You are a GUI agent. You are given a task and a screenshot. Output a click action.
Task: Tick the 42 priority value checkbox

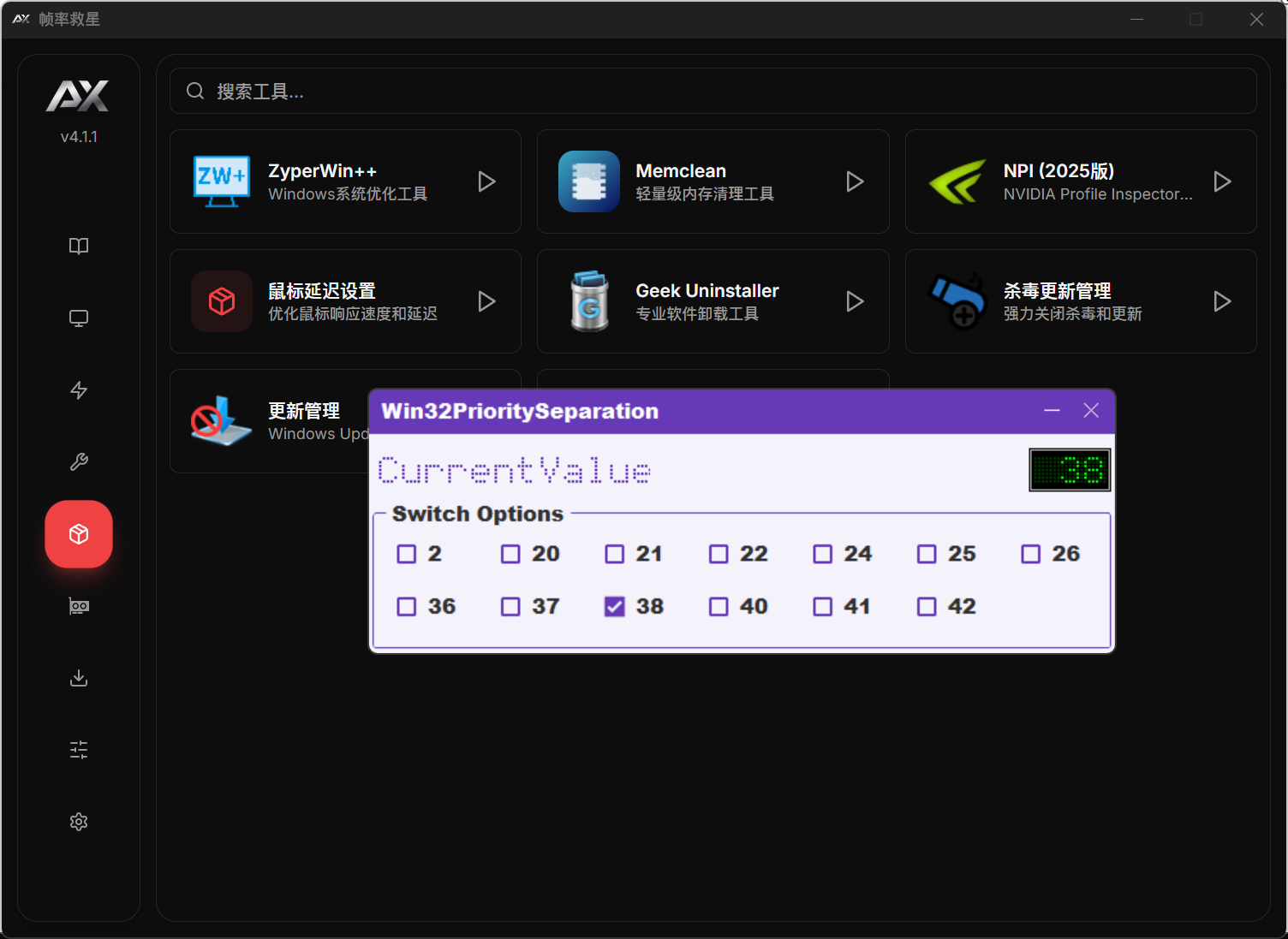point(927,607)
